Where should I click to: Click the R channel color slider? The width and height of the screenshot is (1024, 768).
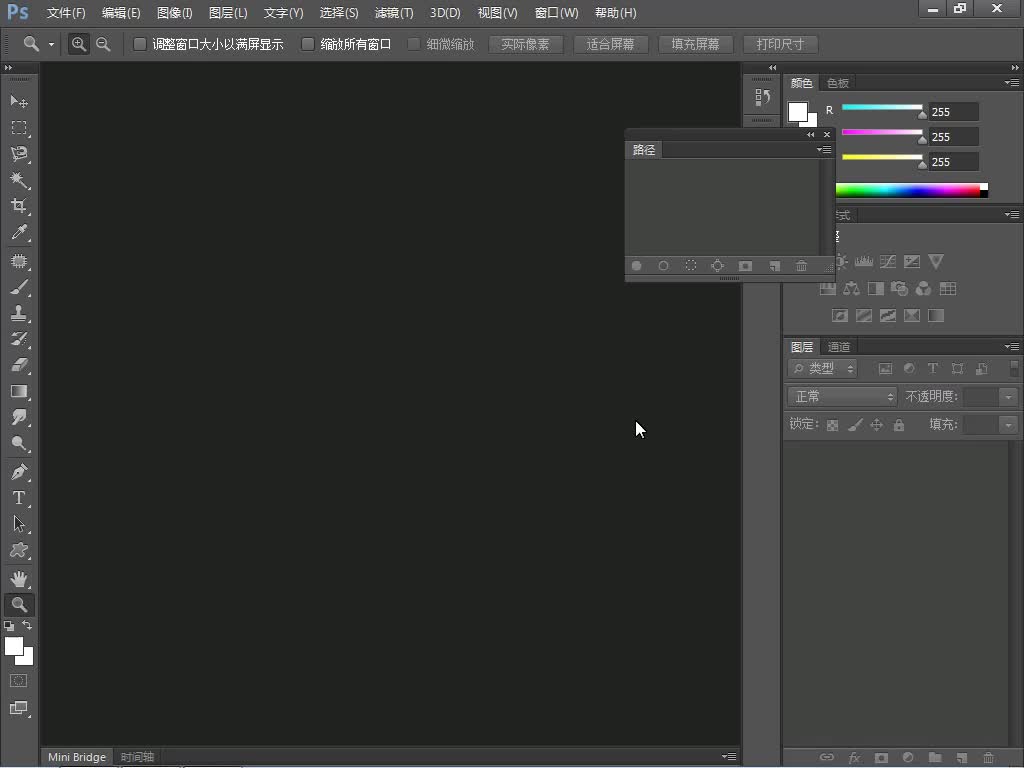[x=882, y=108]
